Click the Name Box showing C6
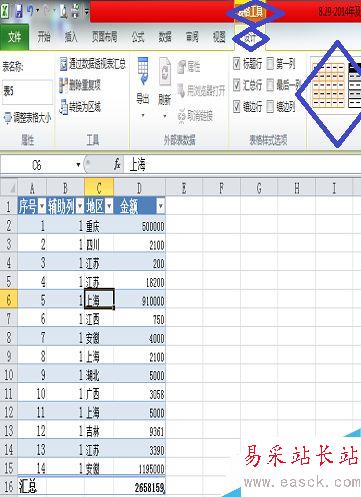 pos(37,165)
